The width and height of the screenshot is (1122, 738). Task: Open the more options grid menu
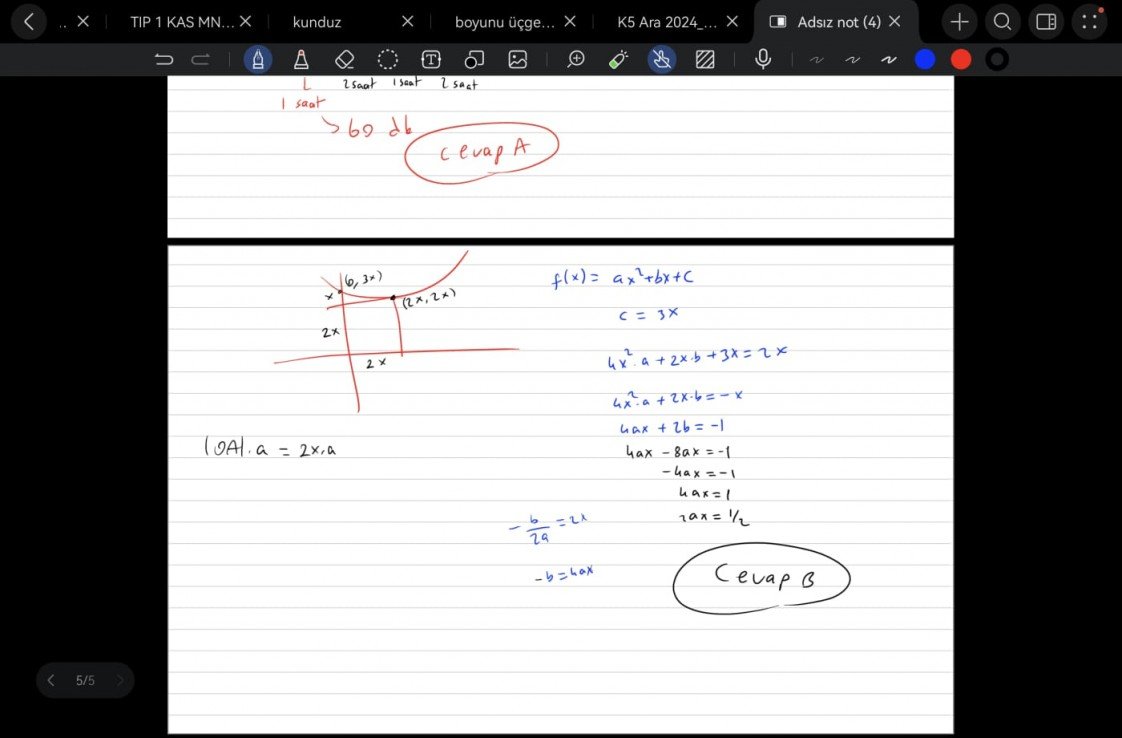[x=1089, y=21]
